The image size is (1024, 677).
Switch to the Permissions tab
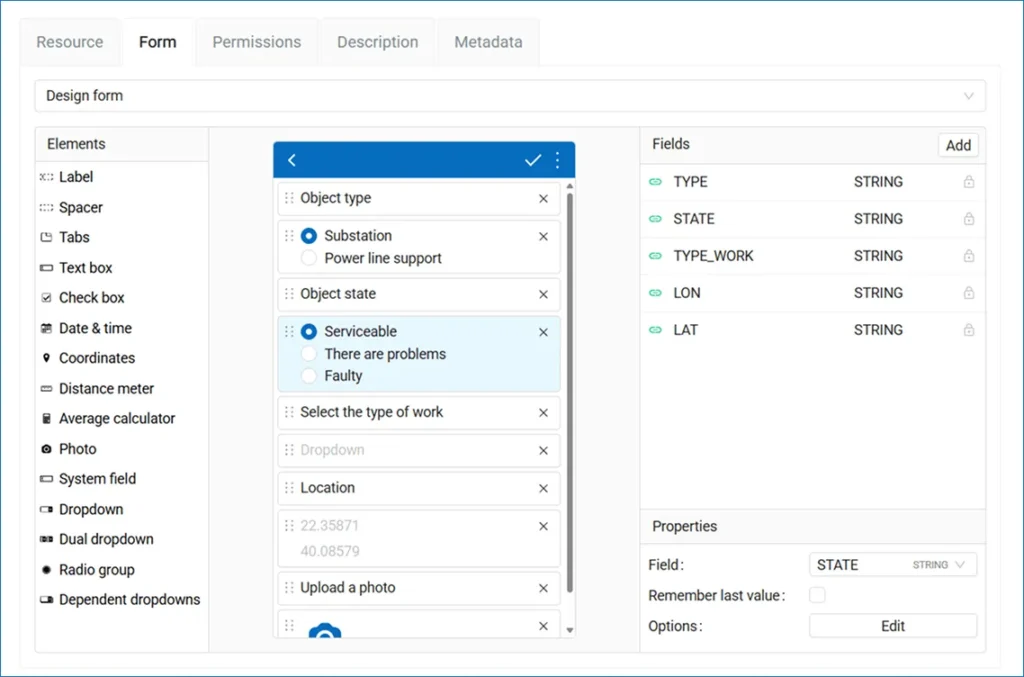tap(256, 42)
